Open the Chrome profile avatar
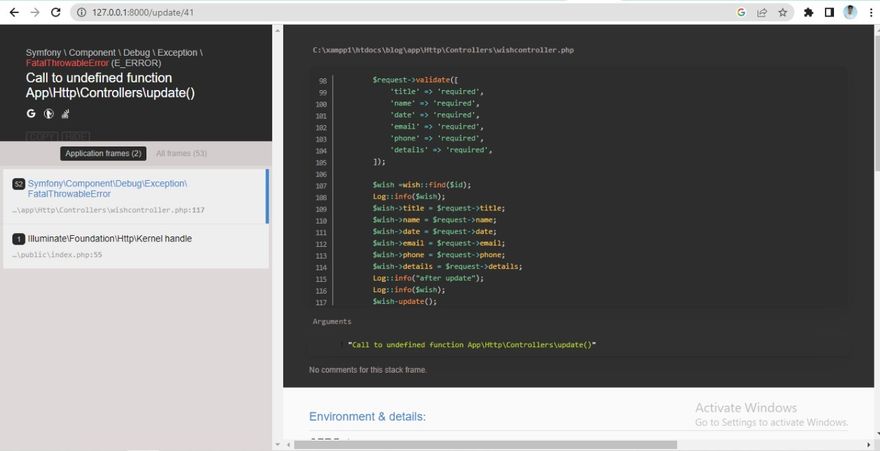Image resolution: width=880 pixels, height=451 pixels. (850, 12)
